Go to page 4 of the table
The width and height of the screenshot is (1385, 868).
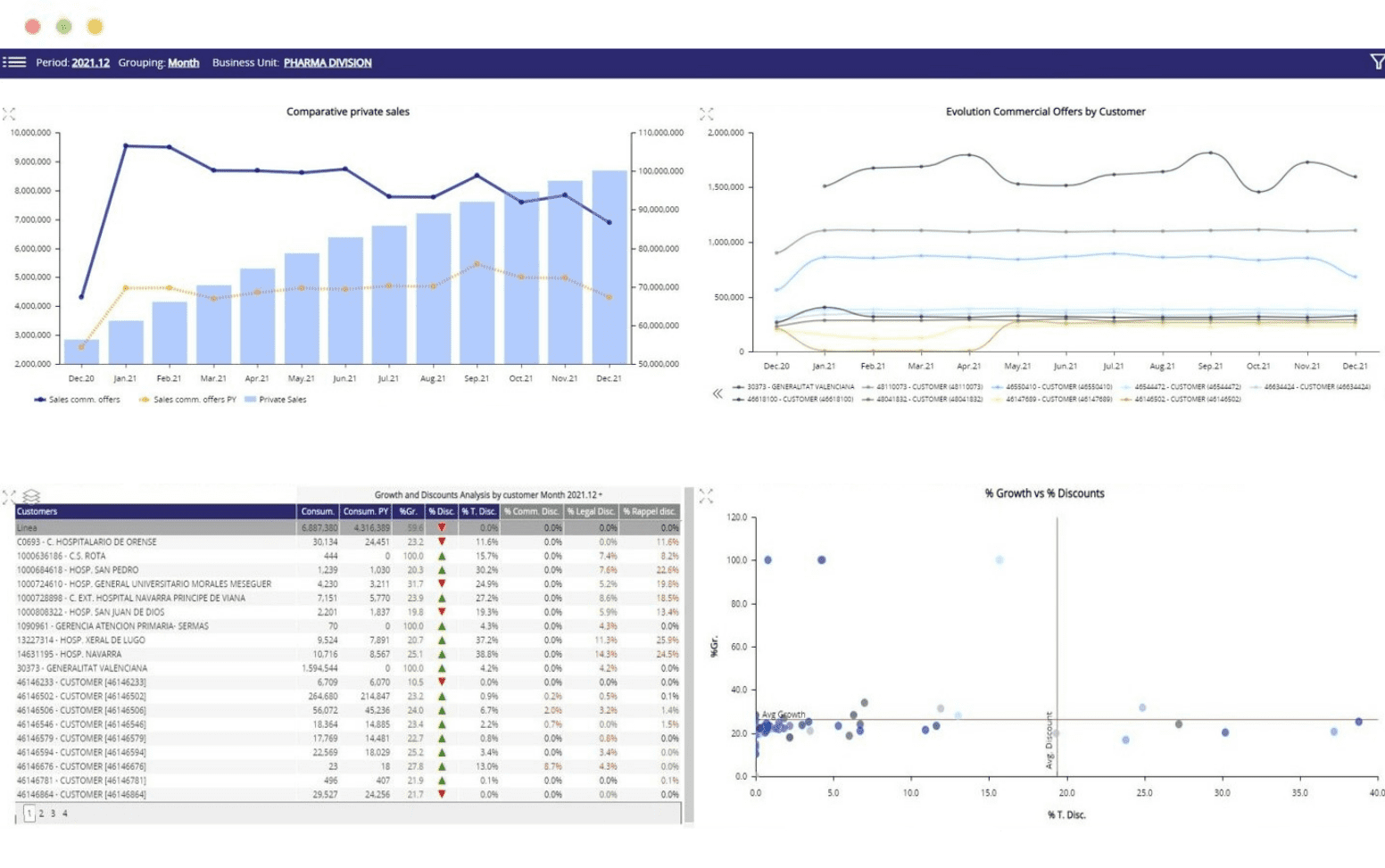[64, 814]
